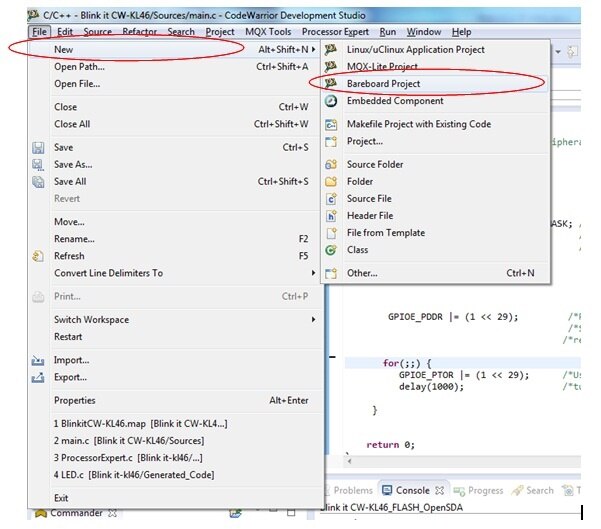Open the Processor Expert menu
Screen dimensions: 601x529
(335, 32)
